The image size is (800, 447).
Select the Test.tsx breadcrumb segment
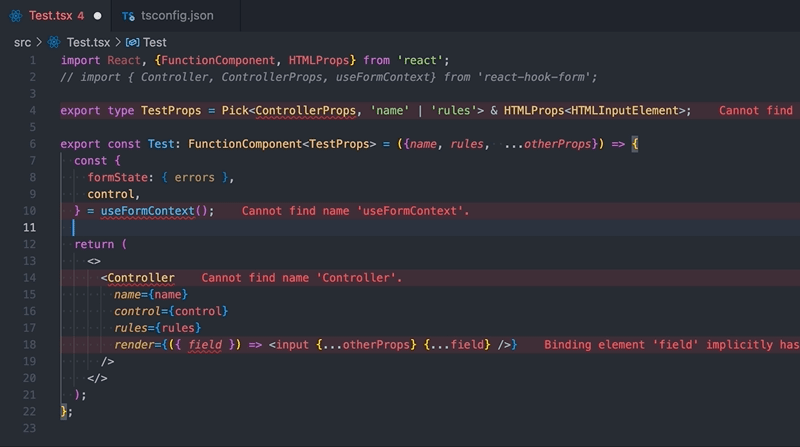pyautogui.click(x=88, y=42)
